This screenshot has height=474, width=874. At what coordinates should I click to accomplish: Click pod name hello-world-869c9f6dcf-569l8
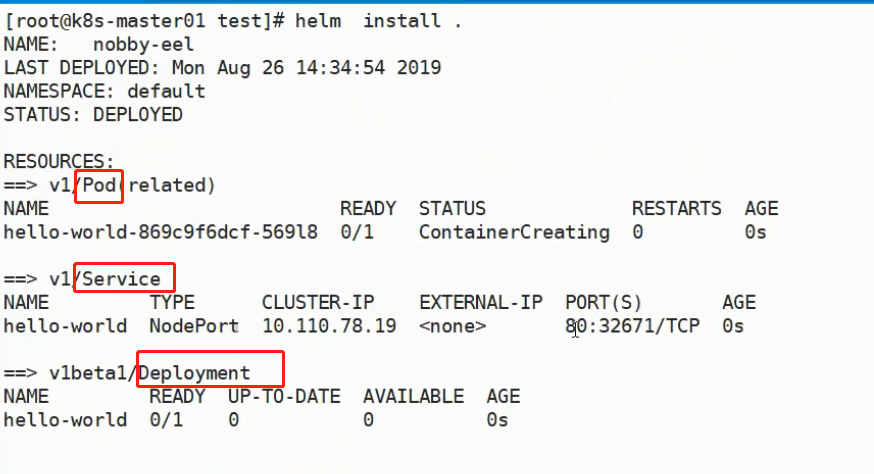[160, 232]
